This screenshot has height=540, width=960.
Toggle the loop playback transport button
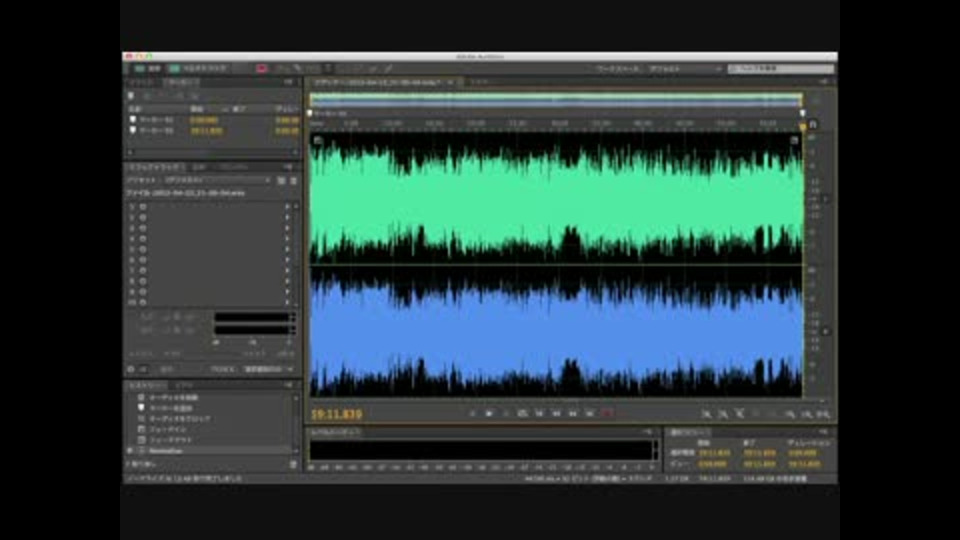[522, 414]
